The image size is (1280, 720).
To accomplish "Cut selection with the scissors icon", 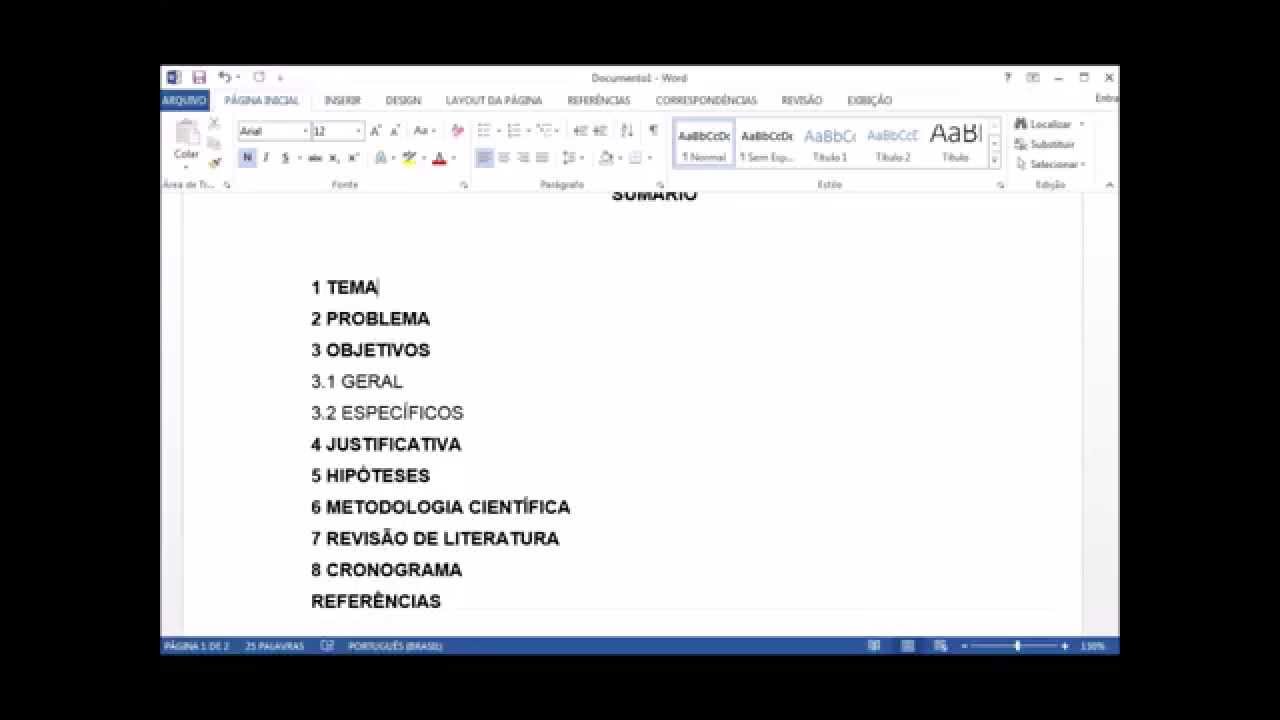I will [x=214, y=124].
